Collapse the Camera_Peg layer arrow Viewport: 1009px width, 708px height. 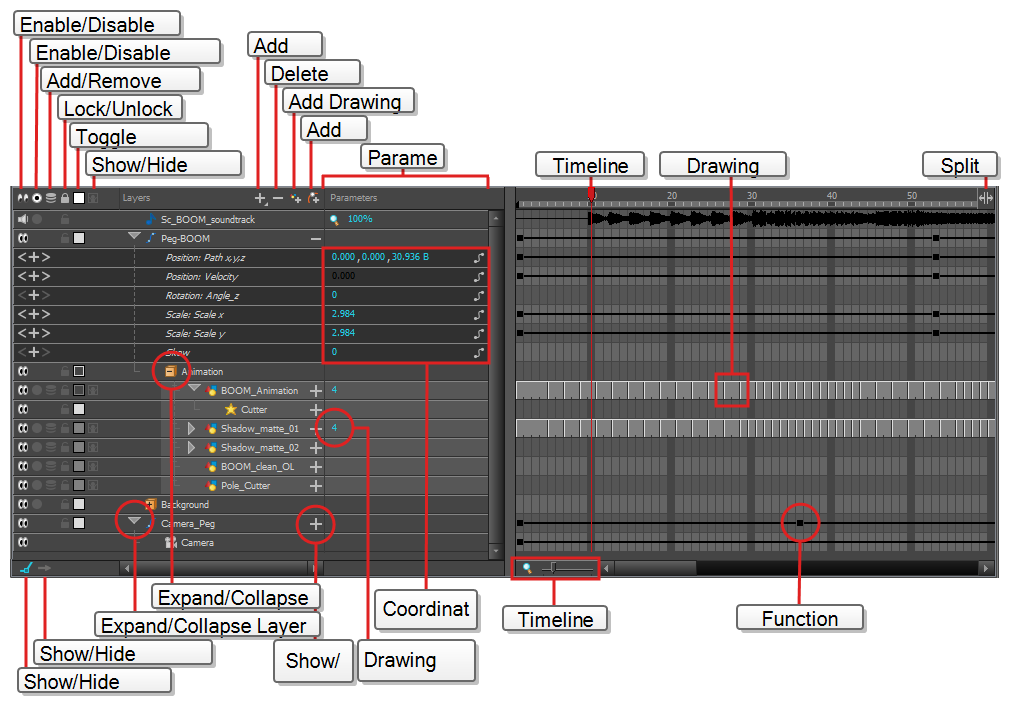pyautogui.click(x=134, y=521)
